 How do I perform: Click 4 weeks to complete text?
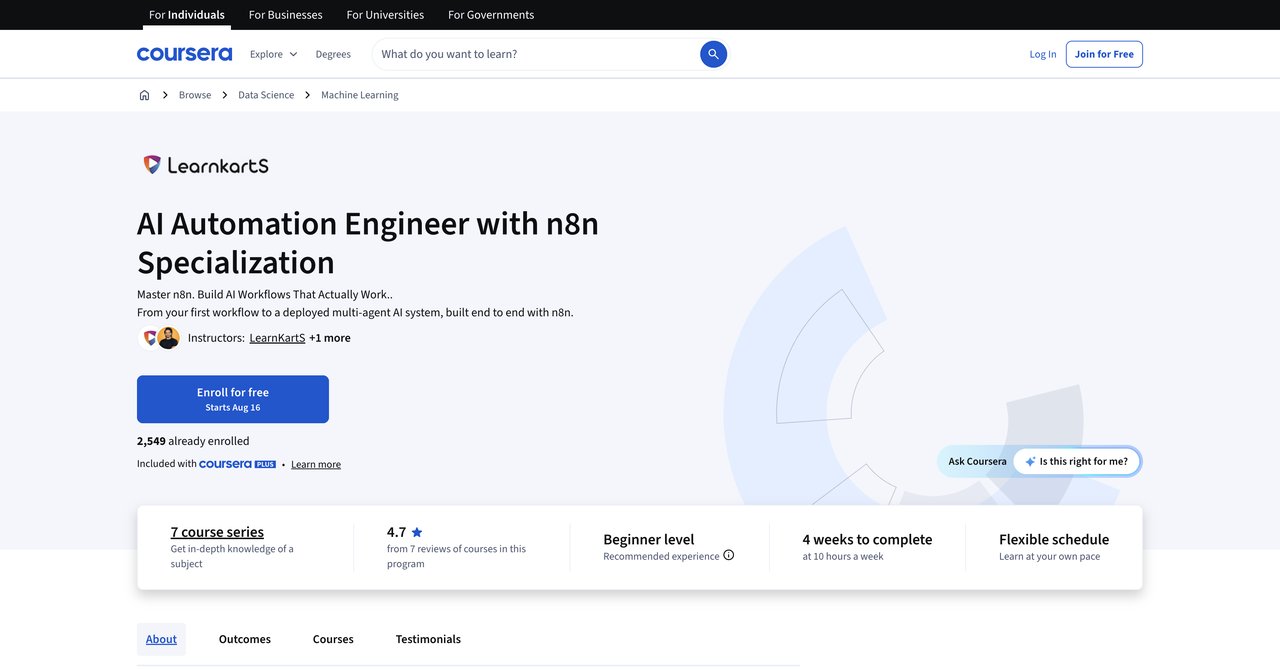click(867, 539)
